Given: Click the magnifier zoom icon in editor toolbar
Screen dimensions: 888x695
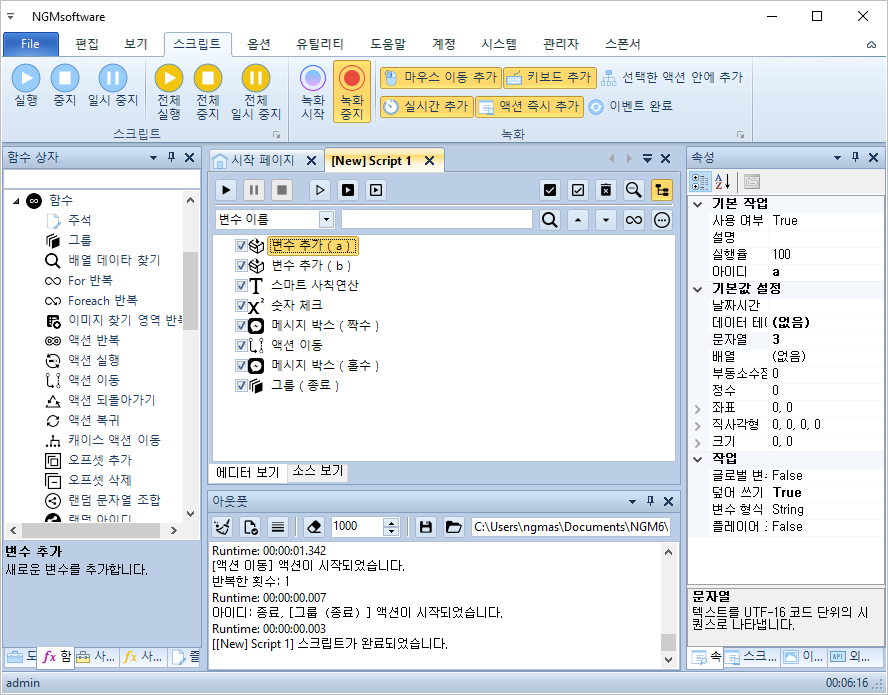Looking at the screenshot, I should 634,190.
